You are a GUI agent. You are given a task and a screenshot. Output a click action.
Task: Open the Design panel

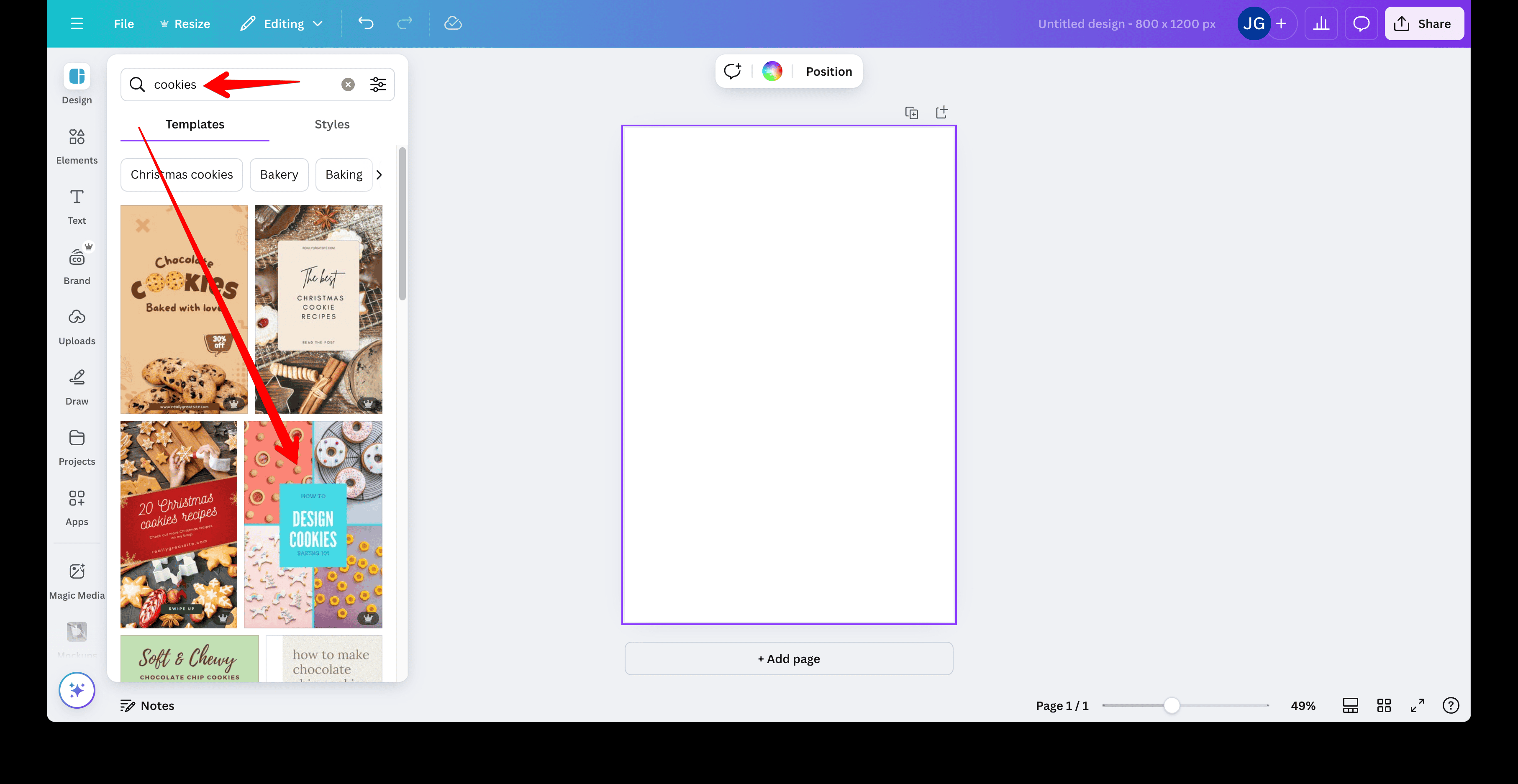click(x=77, y=84)
